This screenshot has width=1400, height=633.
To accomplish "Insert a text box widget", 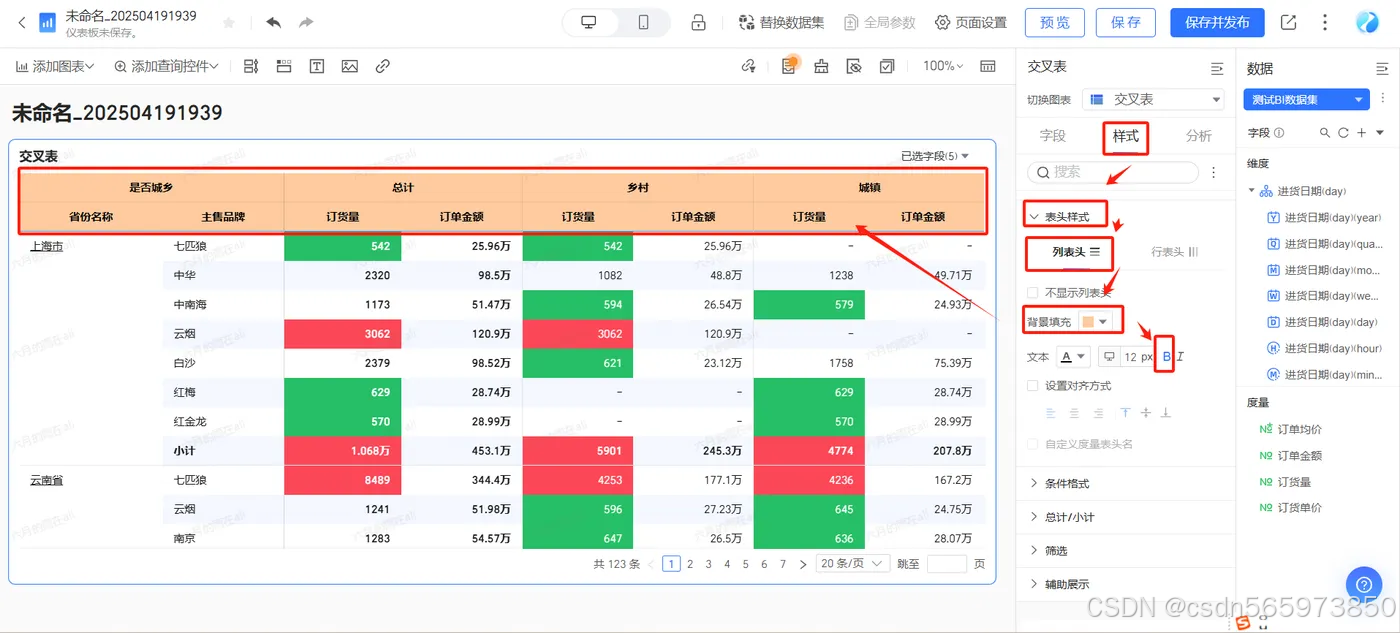I will point(316,66).
